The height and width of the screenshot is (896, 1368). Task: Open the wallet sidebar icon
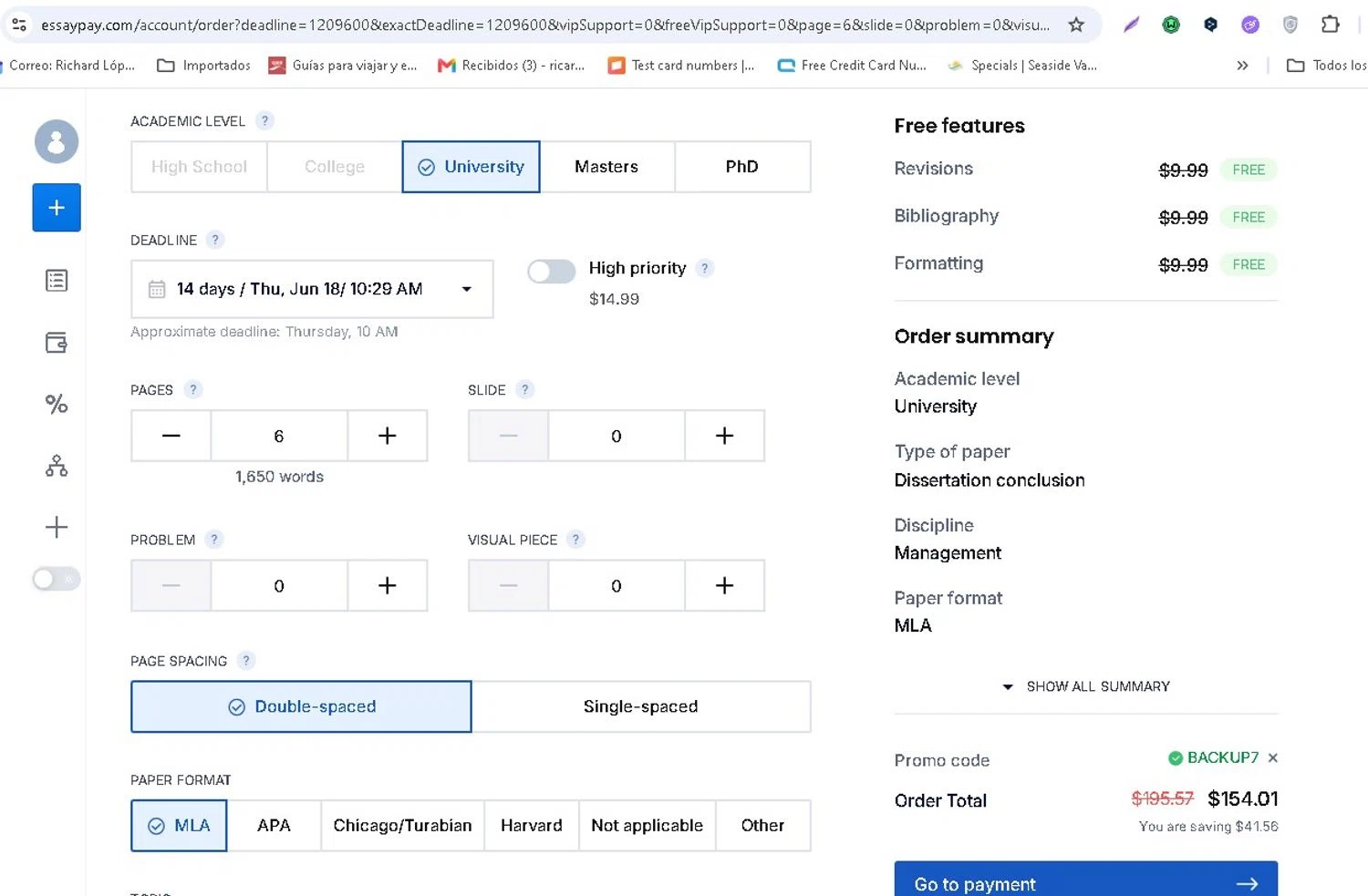(x=57, y=343)
